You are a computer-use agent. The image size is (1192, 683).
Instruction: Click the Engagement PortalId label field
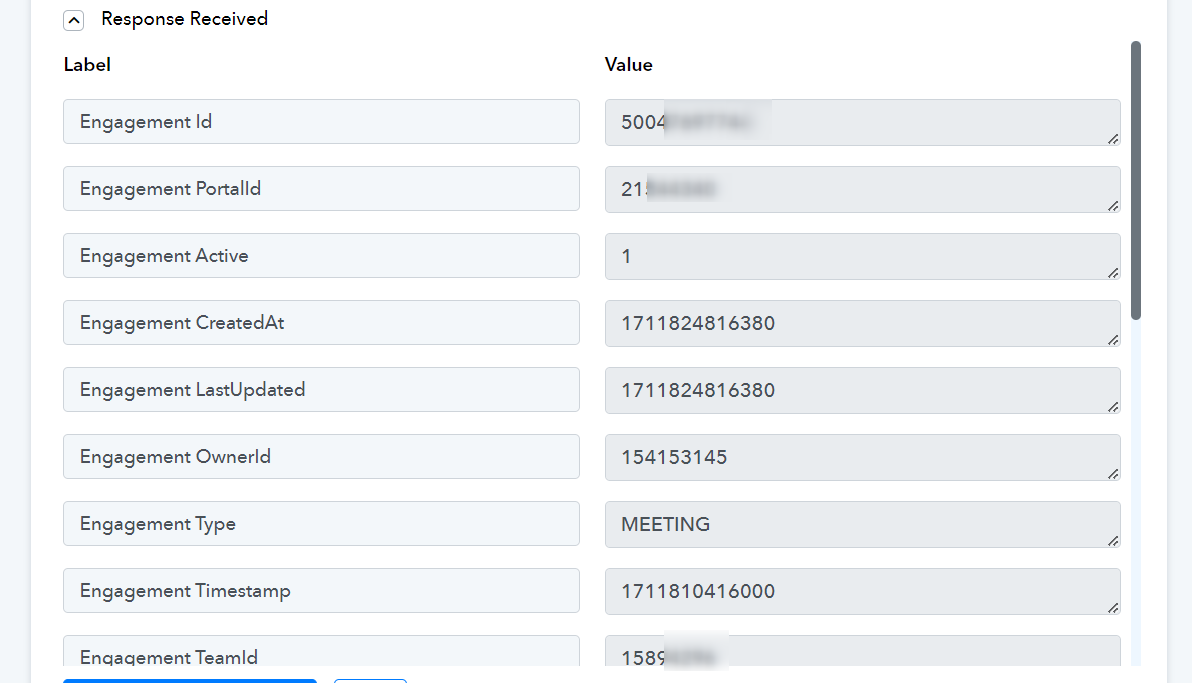[x=322, y=189]
